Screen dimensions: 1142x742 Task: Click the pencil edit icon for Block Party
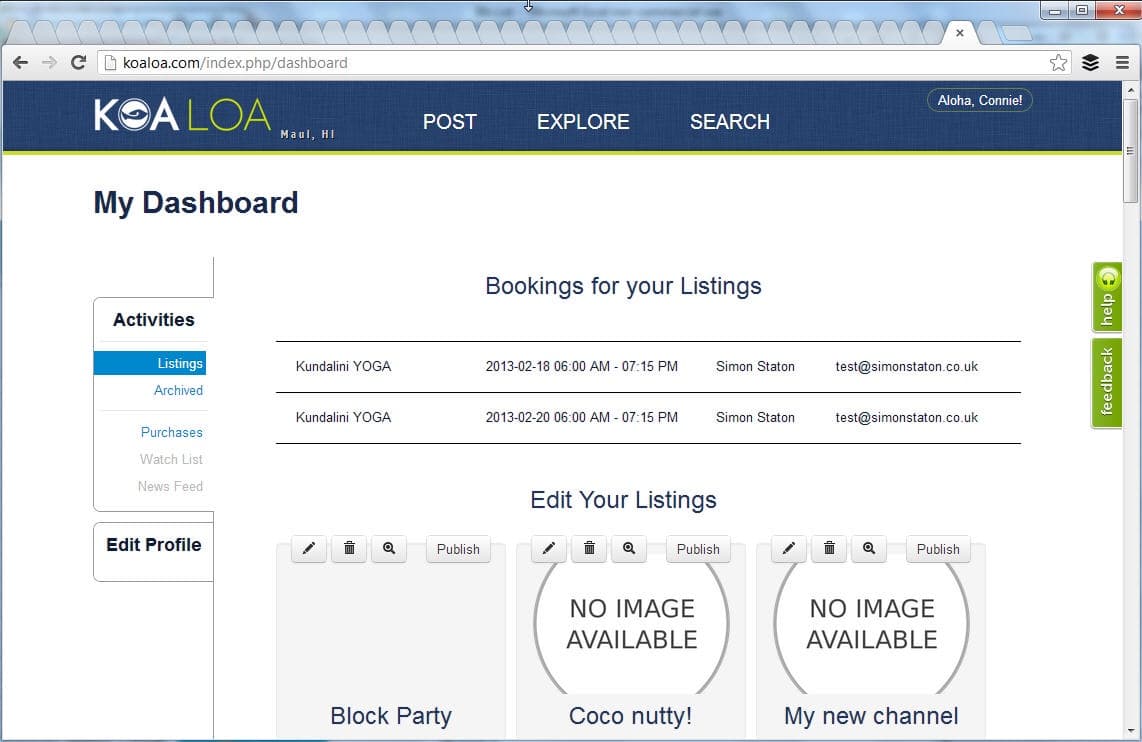pos(309,549)
